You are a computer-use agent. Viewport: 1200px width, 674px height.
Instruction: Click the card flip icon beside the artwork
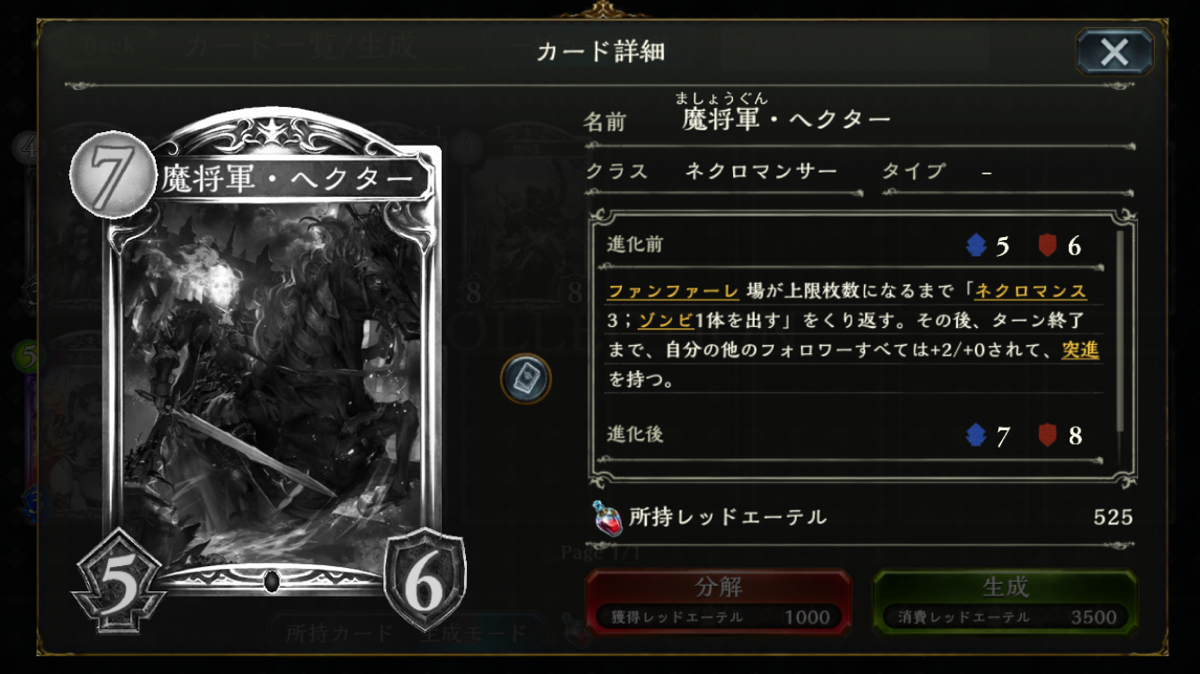tap(526, 379)
